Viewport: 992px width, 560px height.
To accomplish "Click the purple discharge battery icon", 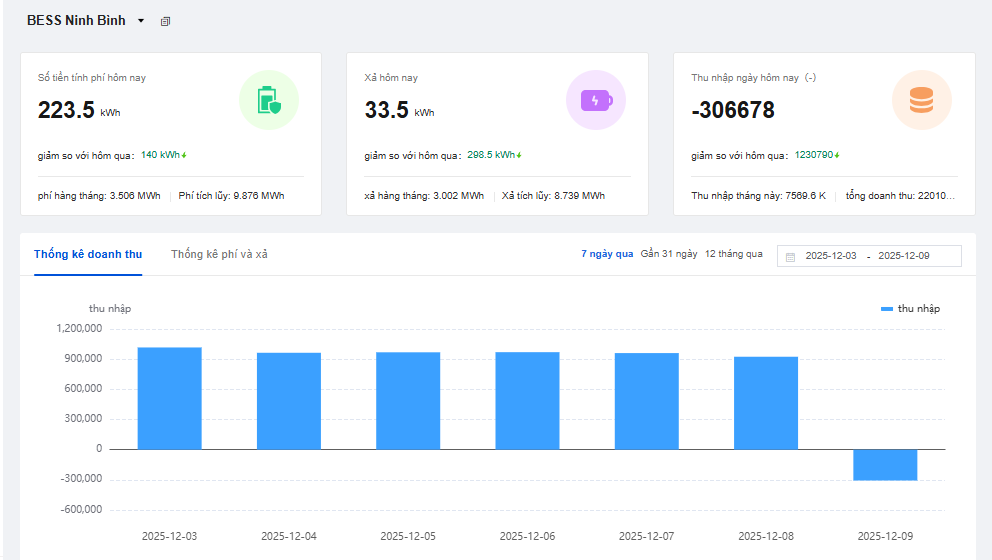I will 595,100.
